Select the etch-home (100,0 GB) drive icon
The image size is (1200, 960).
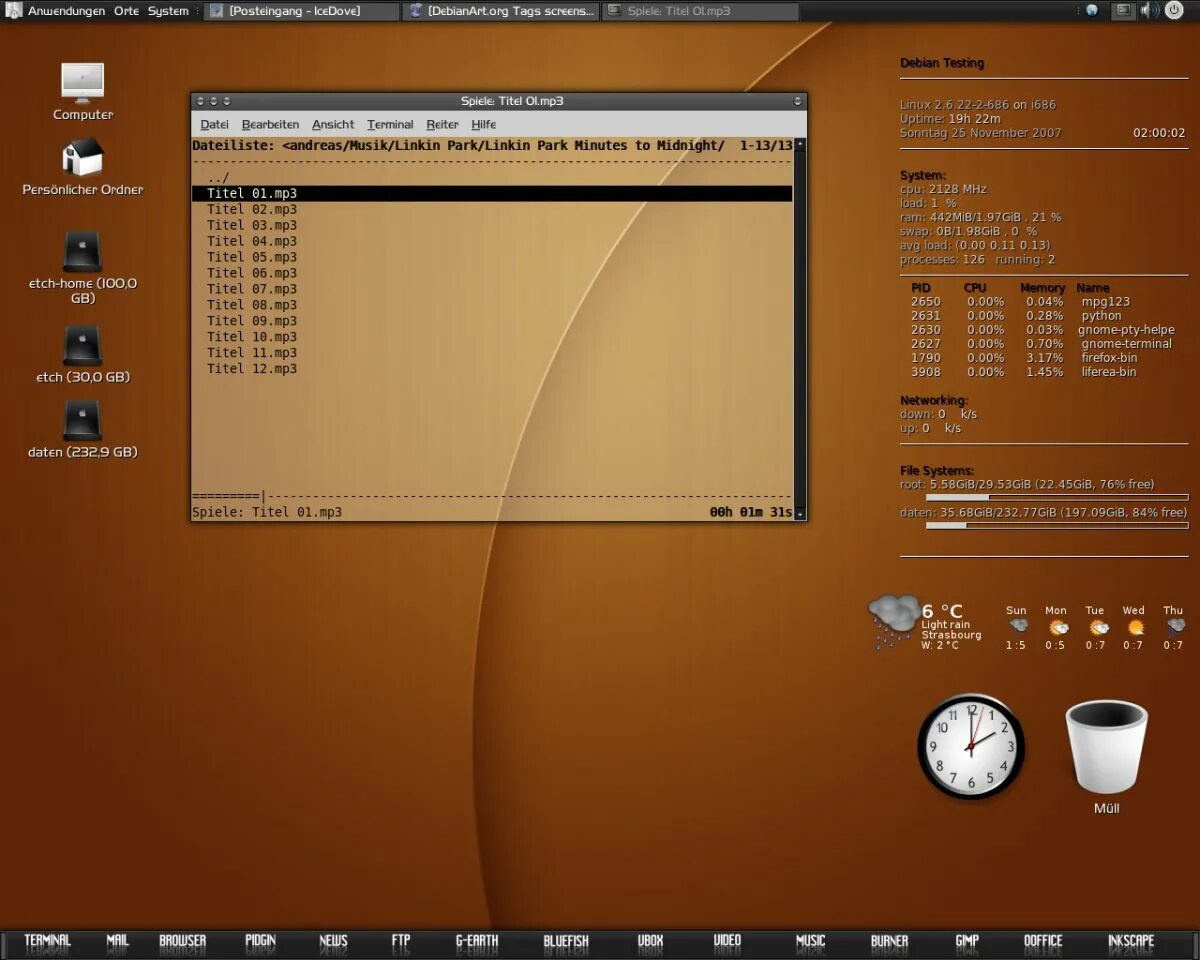click(82, 251)
